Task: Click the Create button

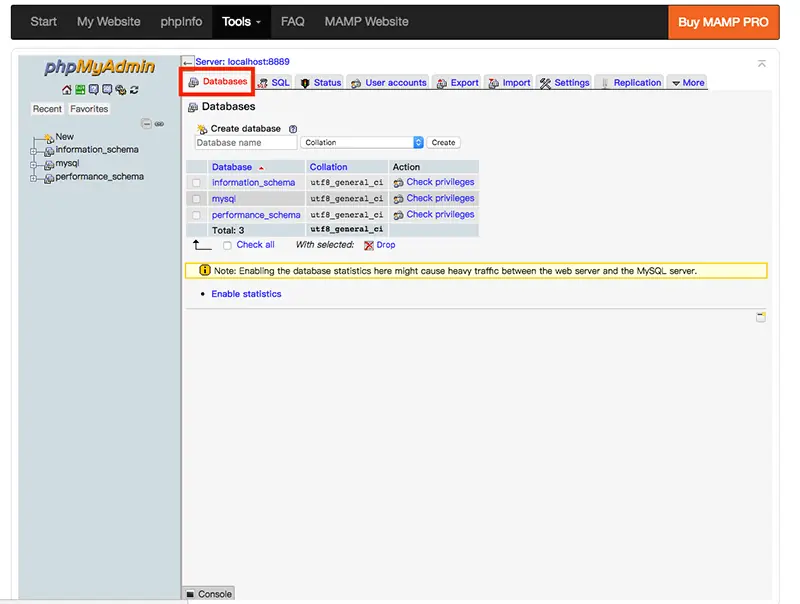Action: (x=443, y=142)
